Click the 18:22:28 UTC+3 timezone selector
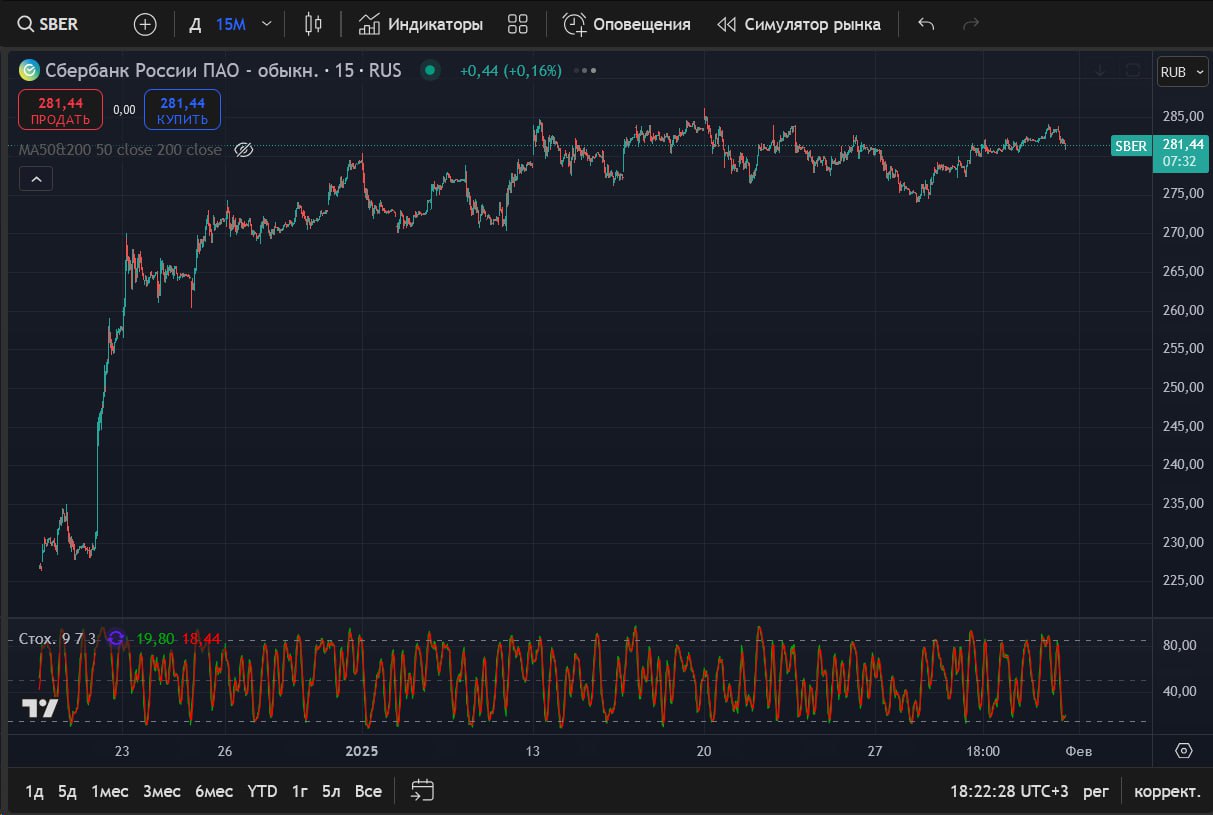The height and width of the screenshot is (815, 1213). [1009, 791]
